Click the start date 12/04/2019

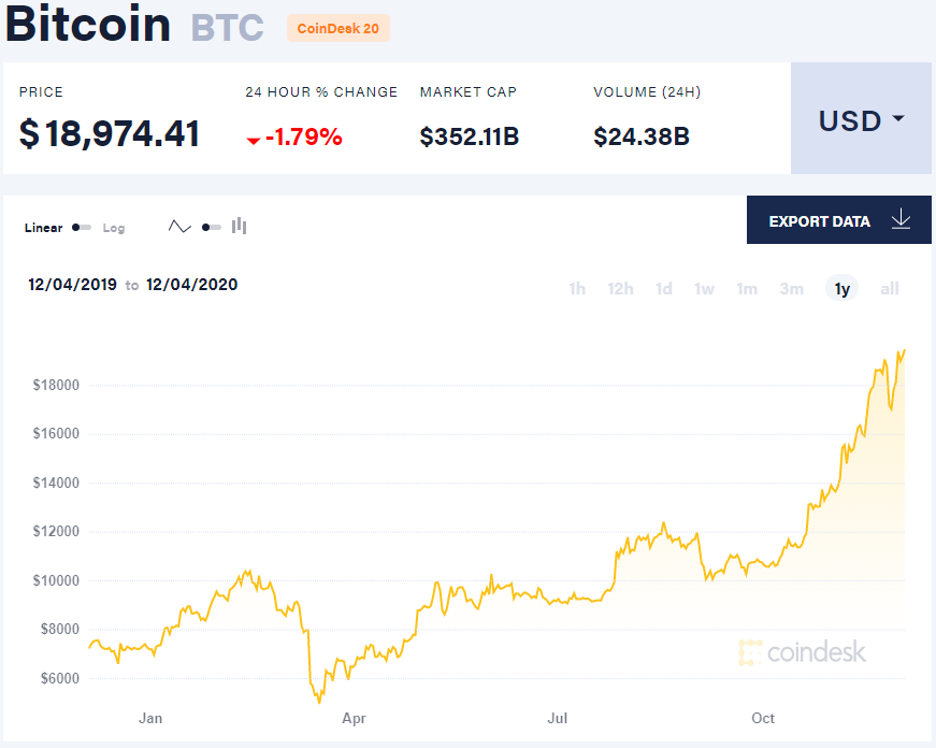coord(72,284)
